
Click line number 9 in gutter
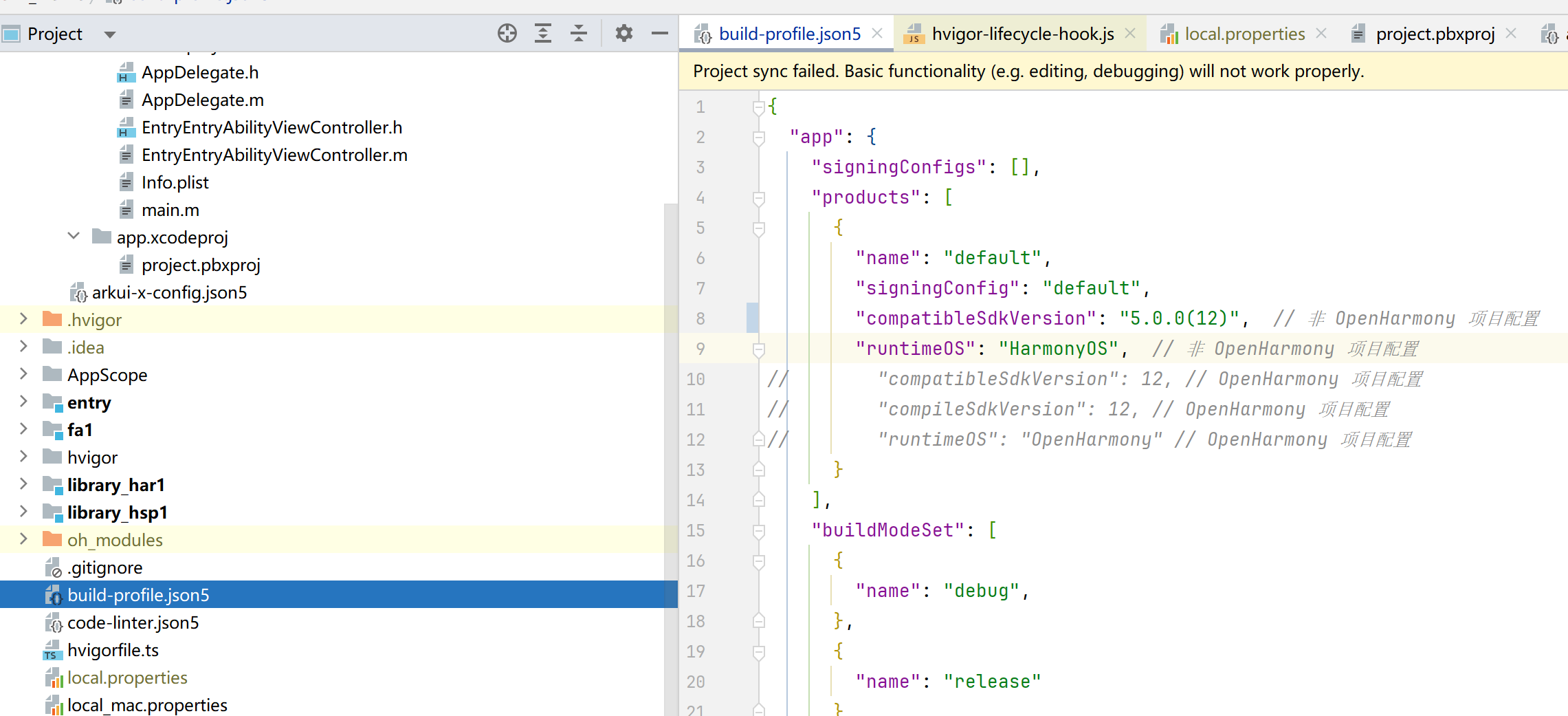point(700,349)
